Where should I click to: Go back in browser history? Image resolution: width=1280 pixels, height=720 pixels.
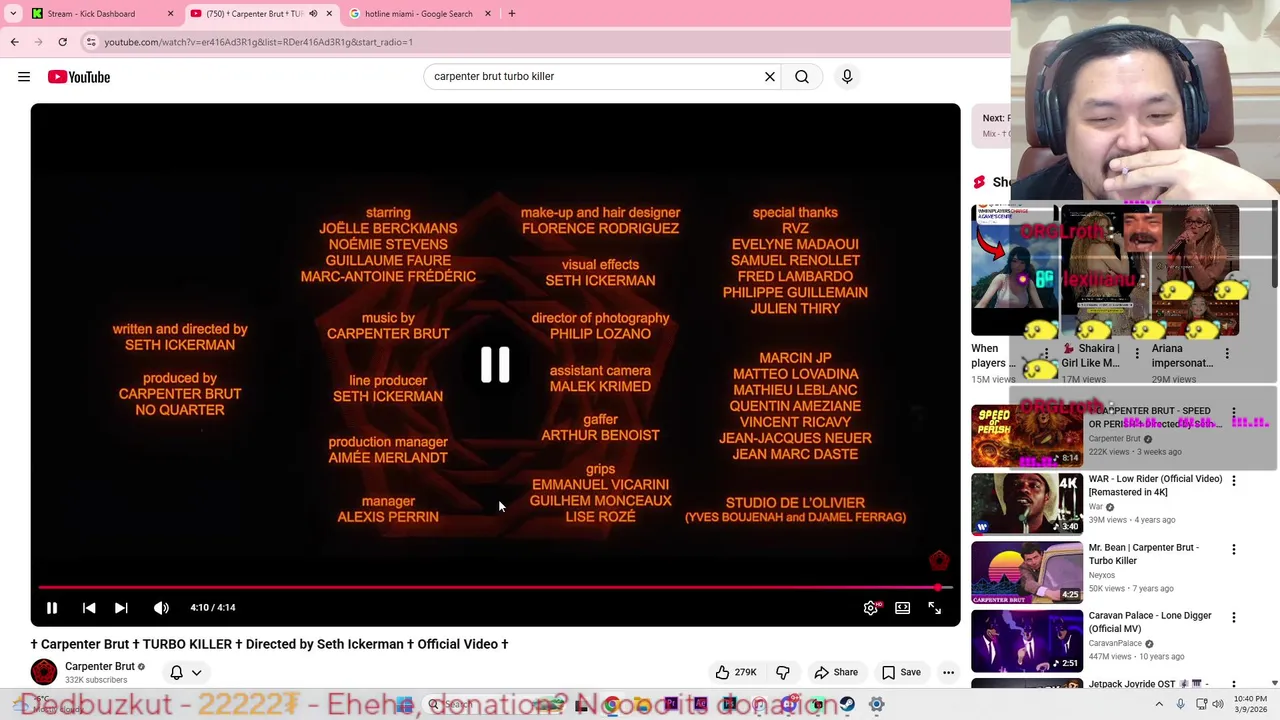pyautogui.click(x=14, y=42)
